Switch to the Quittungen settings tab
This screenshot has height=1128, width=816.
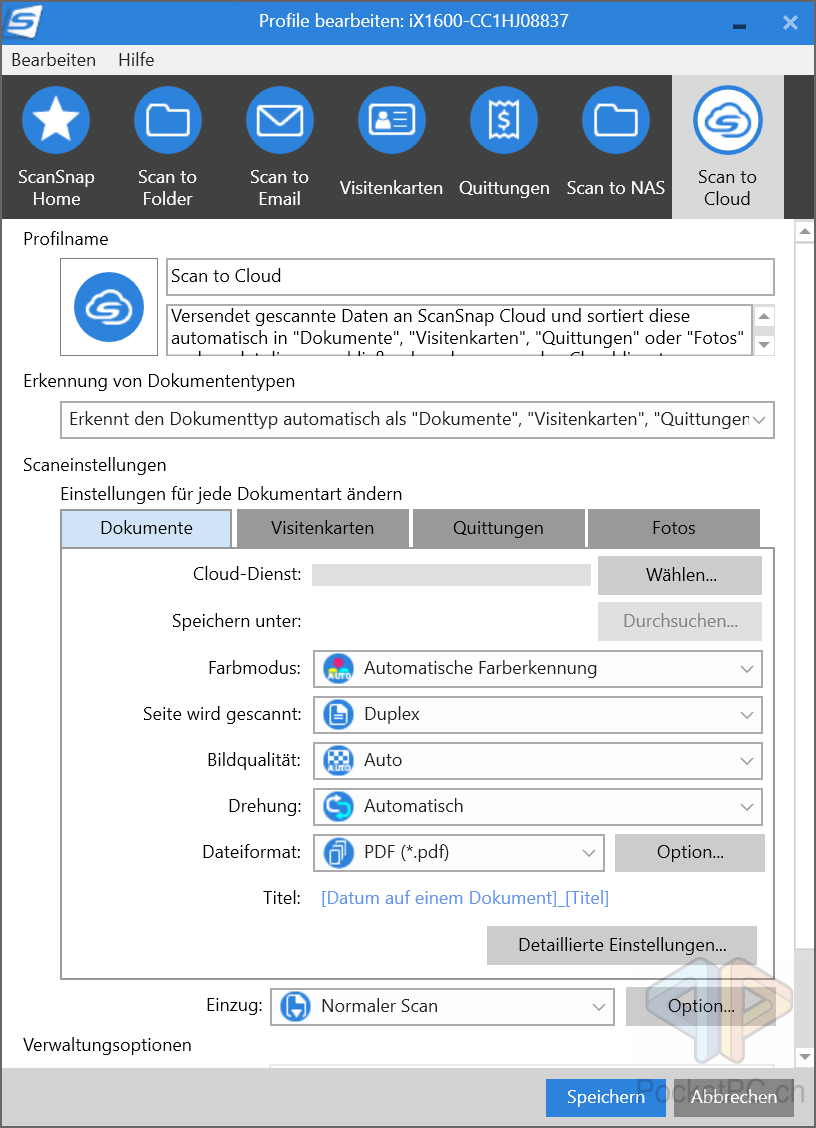(498, 528)
